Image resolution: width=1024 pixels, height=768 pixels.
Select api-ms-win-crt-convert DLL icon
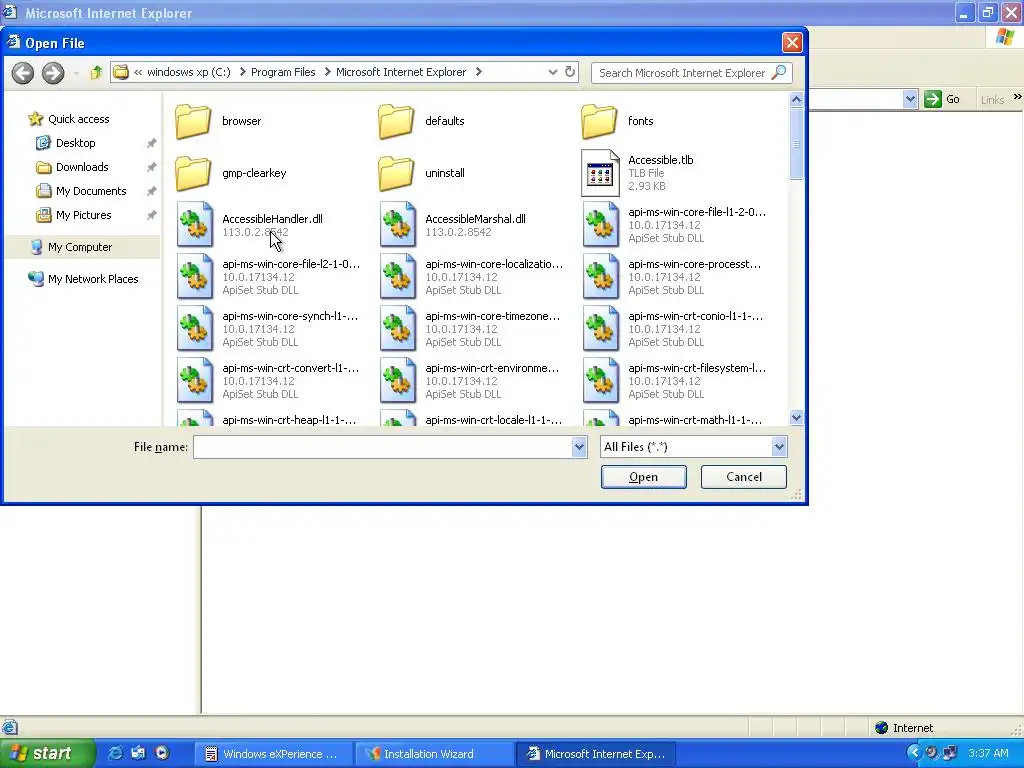[x=195, y=381]
